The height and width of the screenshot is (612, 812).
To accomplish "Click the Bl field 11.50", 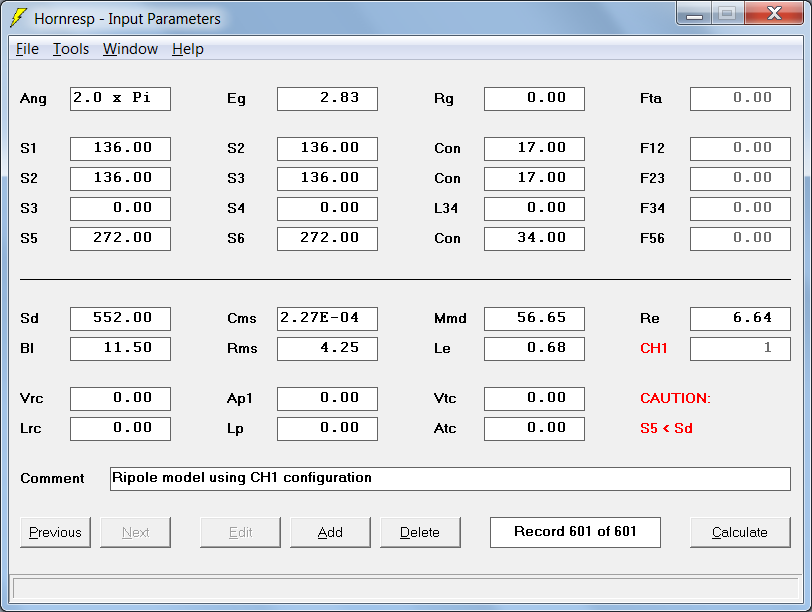I will coord(120,349).
